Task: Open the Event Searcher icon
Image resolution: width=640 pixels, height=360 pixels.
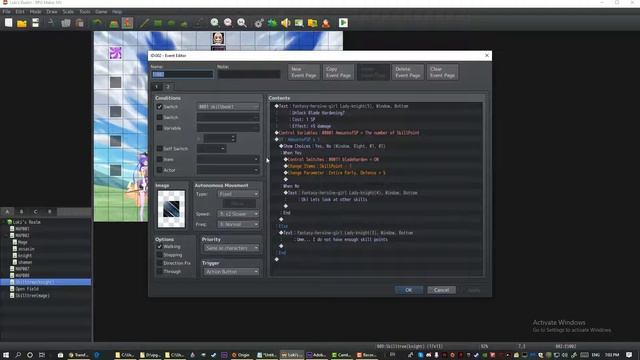Action: tap(299, 23)
